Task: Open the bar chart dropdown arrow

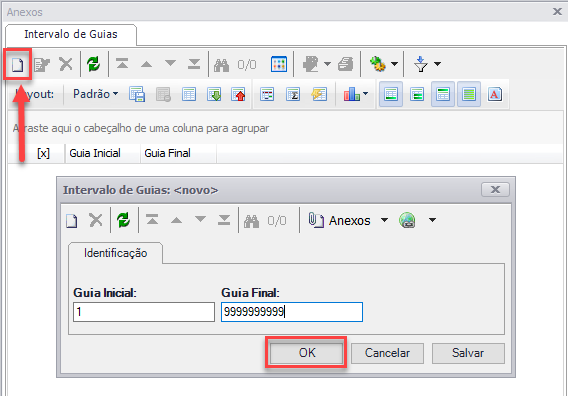Action: tap(366, 94)
